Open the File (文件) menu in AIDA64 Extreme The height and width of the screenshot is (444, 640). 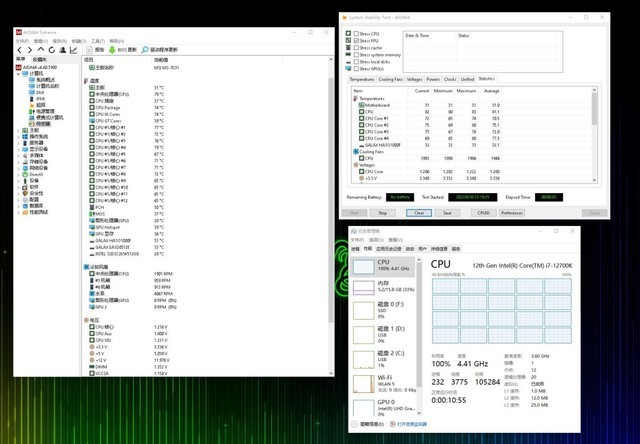coord(22,41)
